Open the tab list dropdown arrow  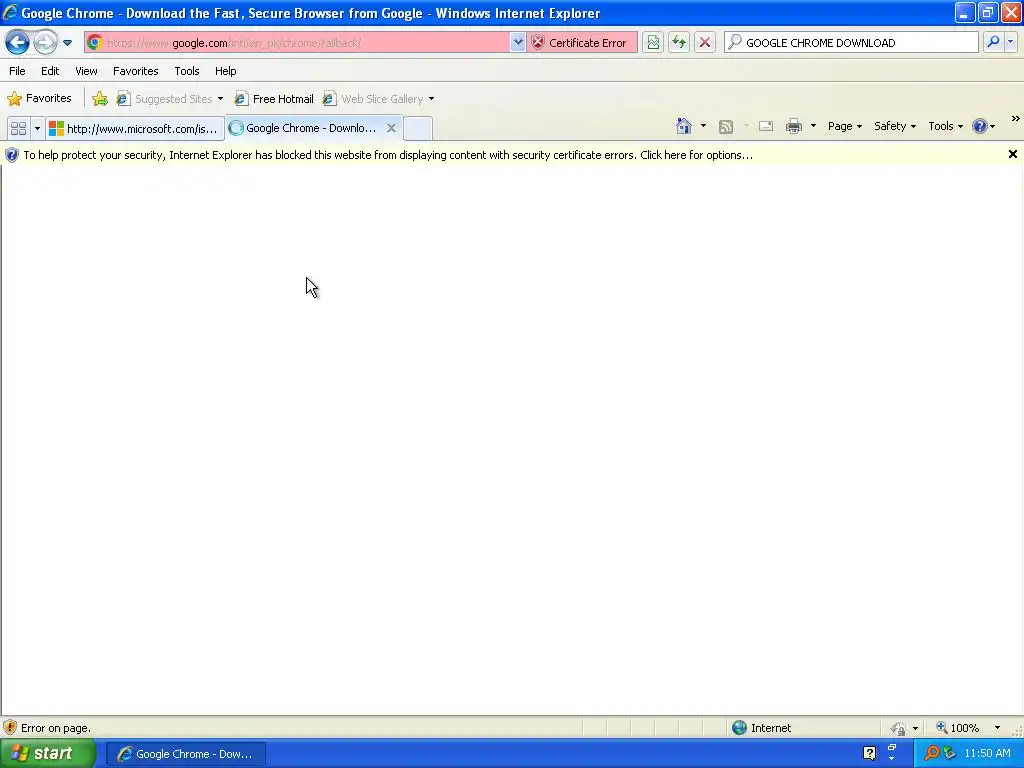[x=37, y=129]
